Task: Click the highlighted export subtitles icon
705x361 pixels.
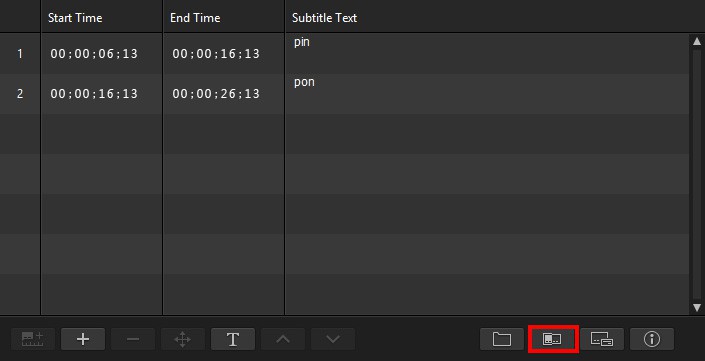Action: click(x=552, y=339)
